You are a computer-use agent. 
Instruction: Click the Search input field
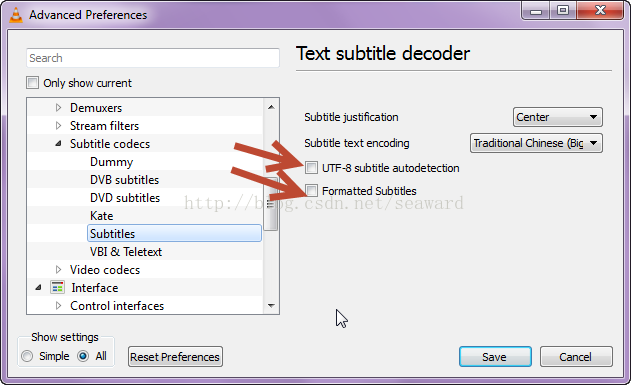point(153,58)
